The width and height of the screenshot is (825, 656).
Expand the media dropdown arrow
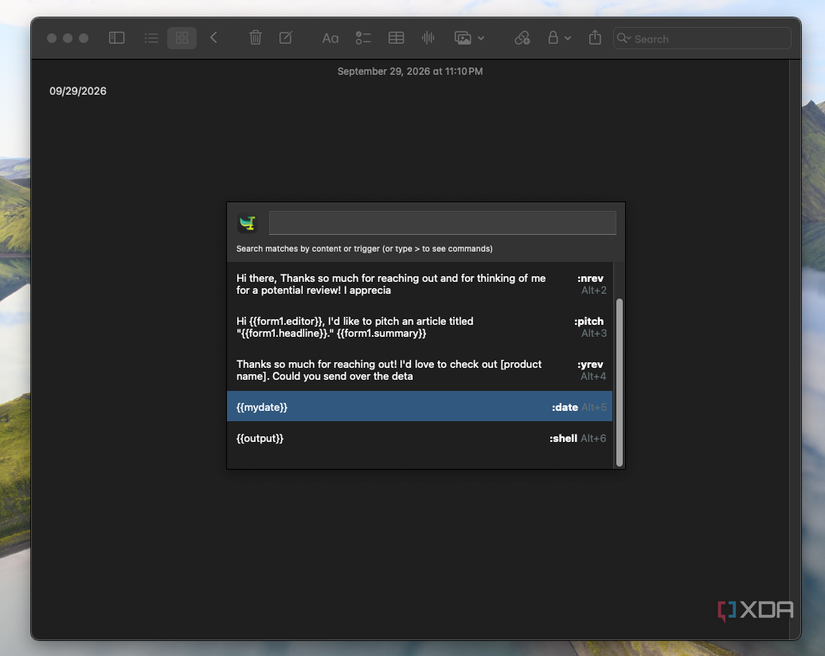pos(481,38)
